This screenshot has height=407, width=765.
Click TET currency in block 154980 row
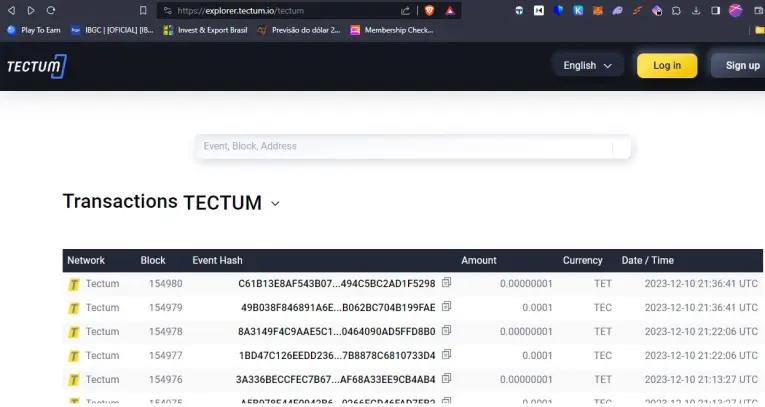click(603, 284)
